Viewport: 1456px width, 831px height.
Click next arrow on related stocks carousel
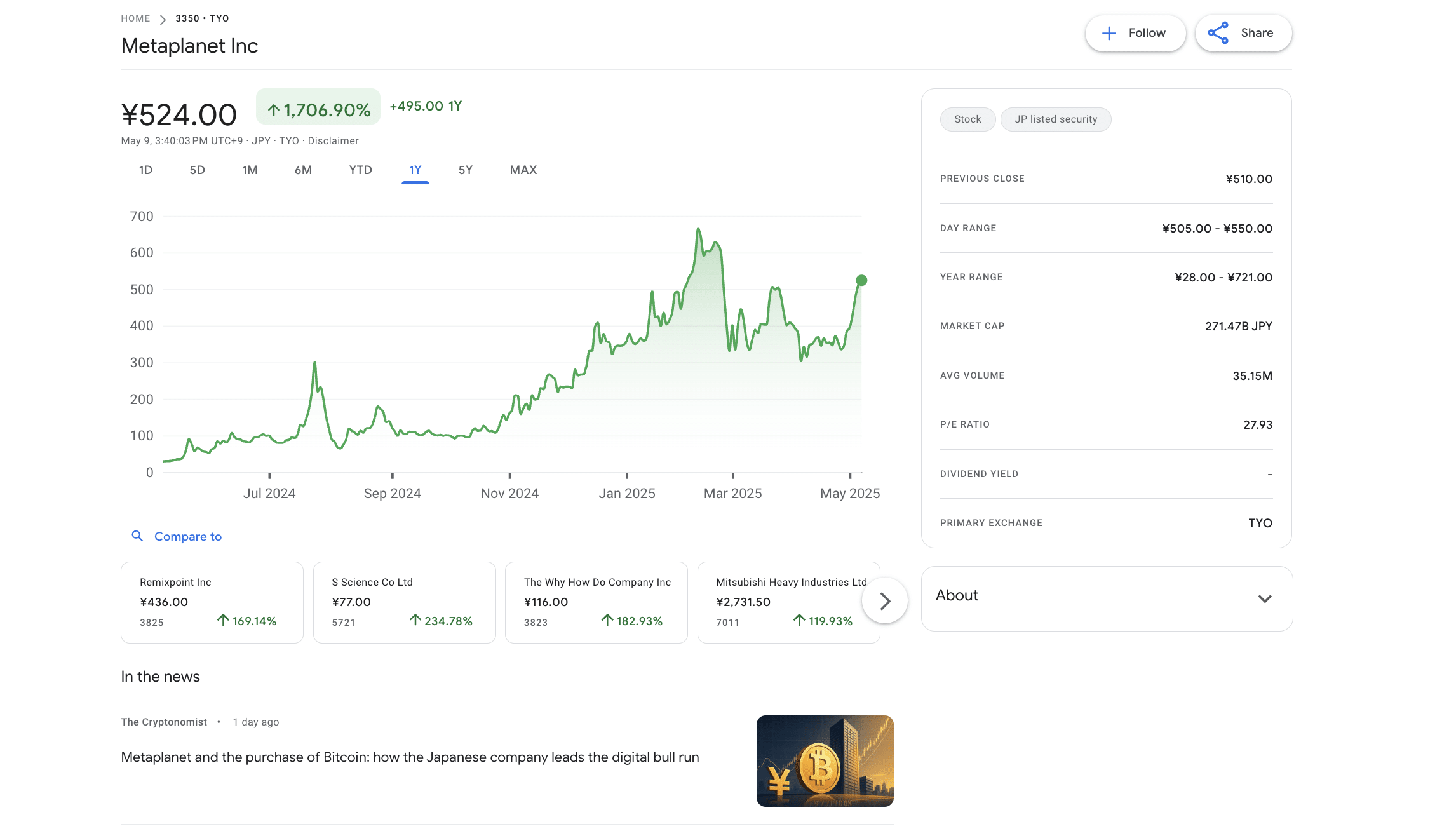pyautogui.click(x=885, y=601)
